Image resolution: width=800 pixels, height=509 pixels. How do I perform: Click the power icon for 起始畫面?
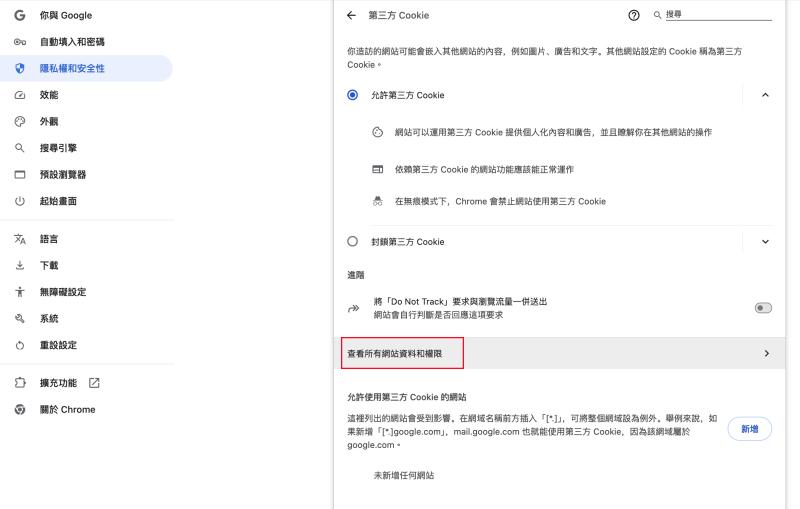coord(20,201)
